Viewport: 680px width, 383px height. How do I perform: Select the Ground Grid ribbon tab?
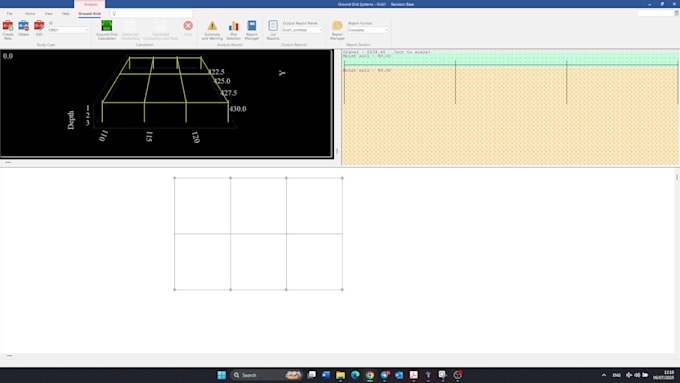[89, 13]
